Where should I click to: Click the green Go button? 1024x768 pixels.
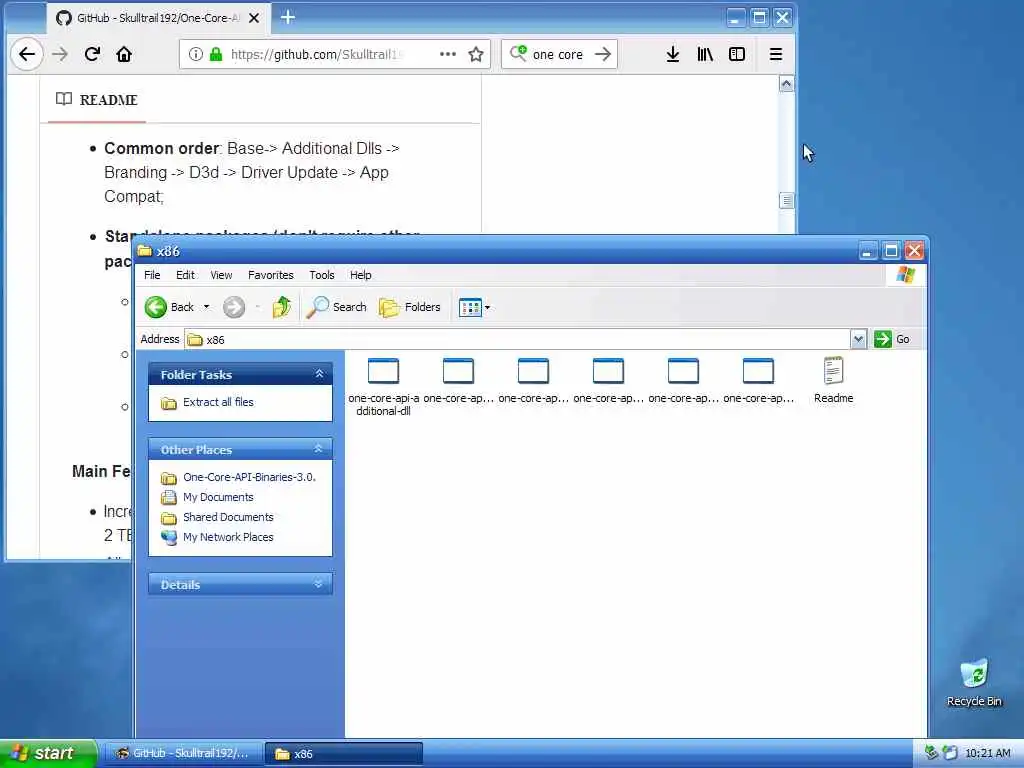point(892,339)
